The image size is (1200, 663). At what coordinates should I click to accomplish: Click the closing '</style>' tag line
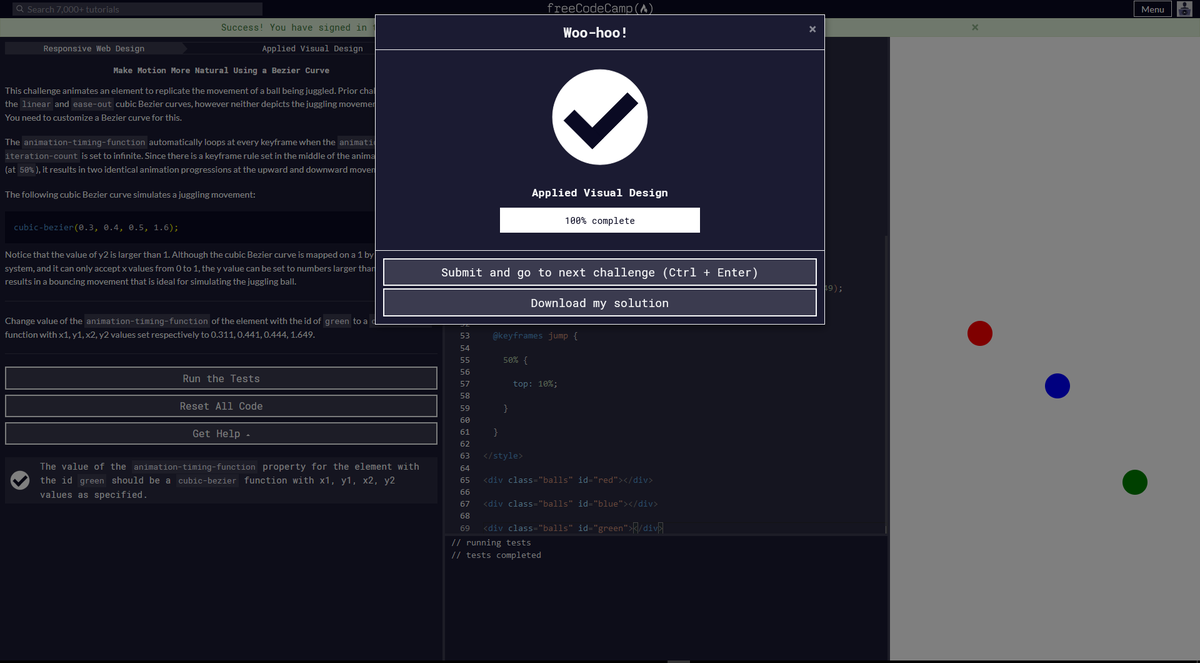(x=503, y=456)
